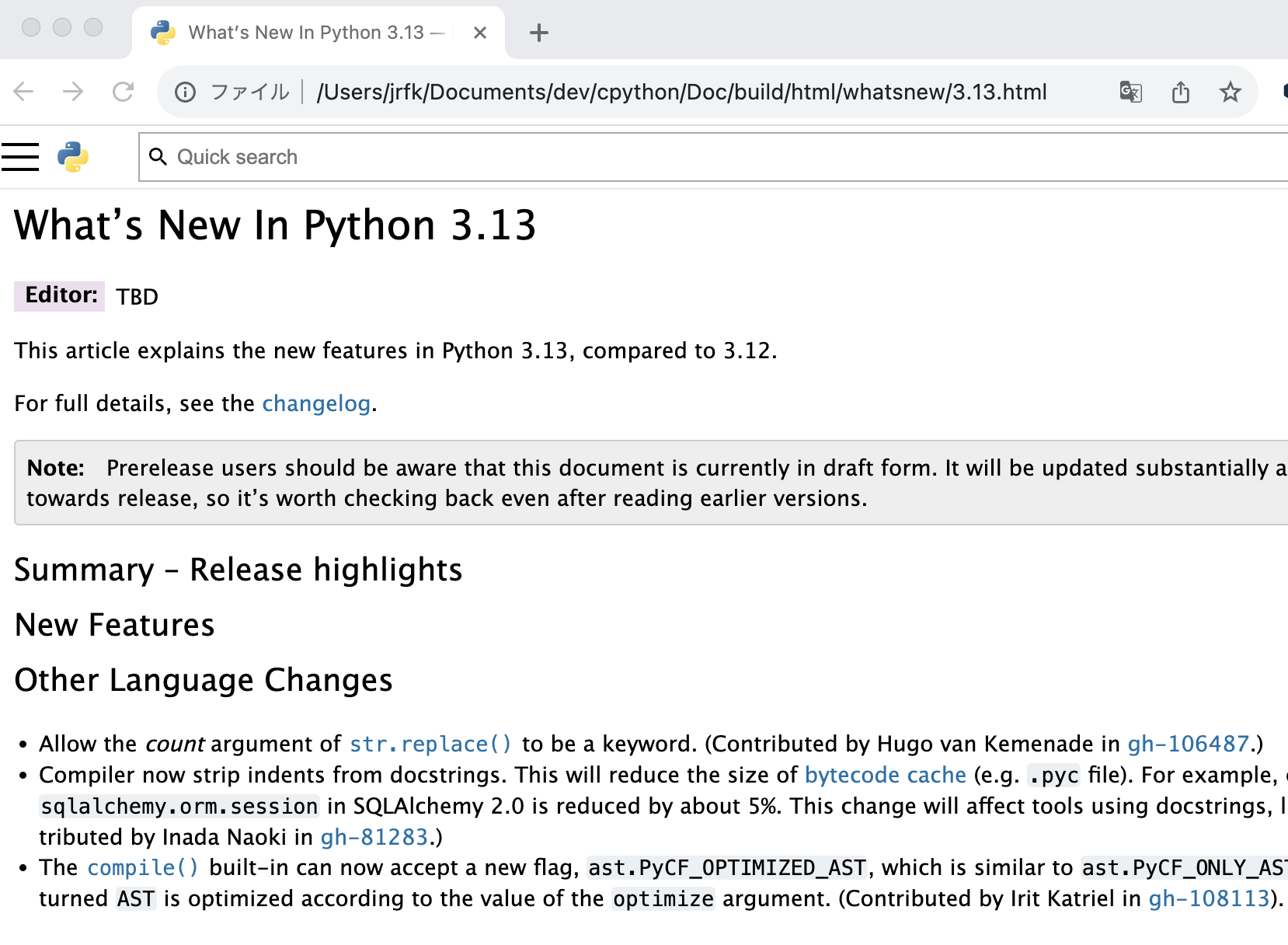Open the hamburger navigation menu
The image size is (1288, 945).
coord(20,157)
